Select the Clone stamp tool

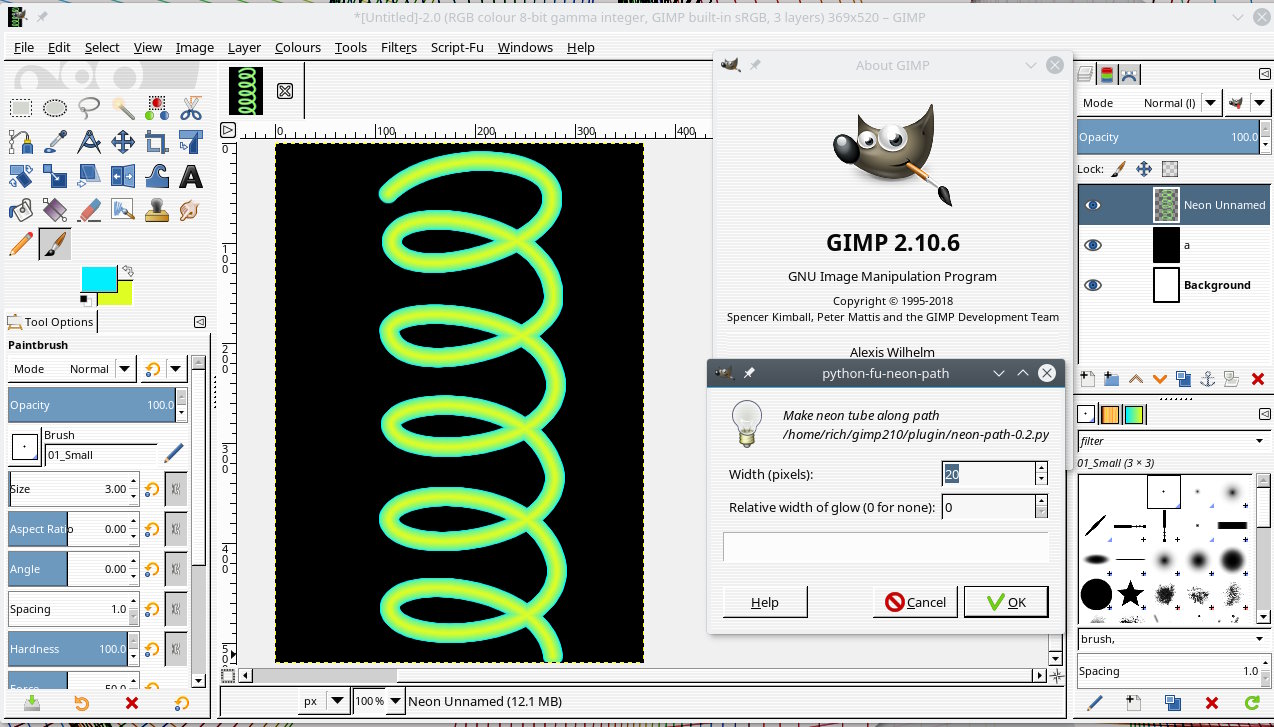click(157, 210)
